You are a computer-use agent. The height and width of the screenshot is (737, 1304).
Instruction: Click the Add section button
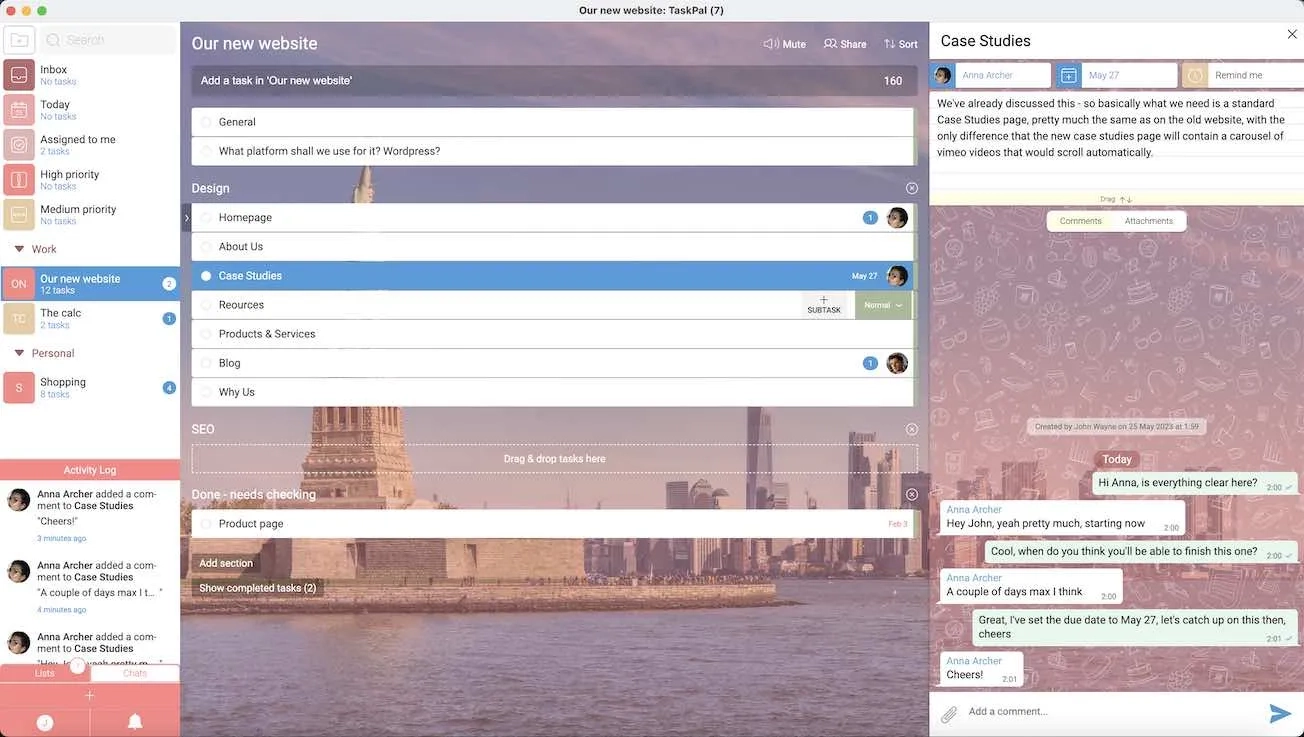(226, 563)
